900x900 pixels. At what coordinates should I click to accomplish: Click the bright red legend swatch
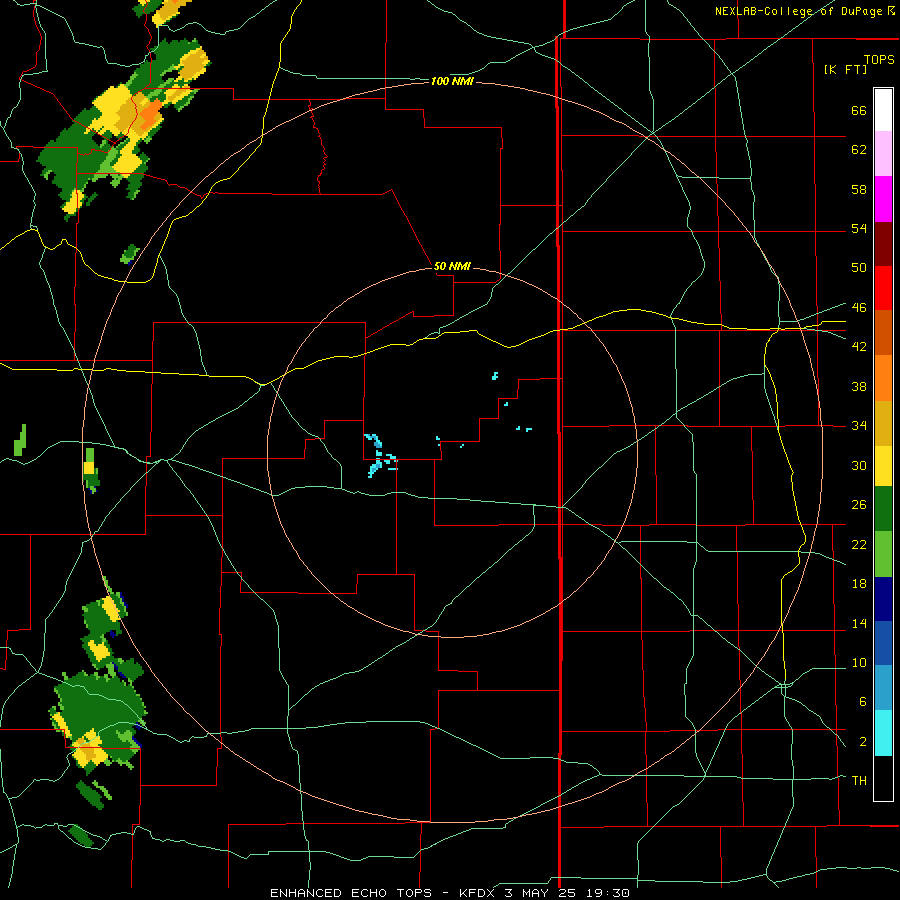883,288
